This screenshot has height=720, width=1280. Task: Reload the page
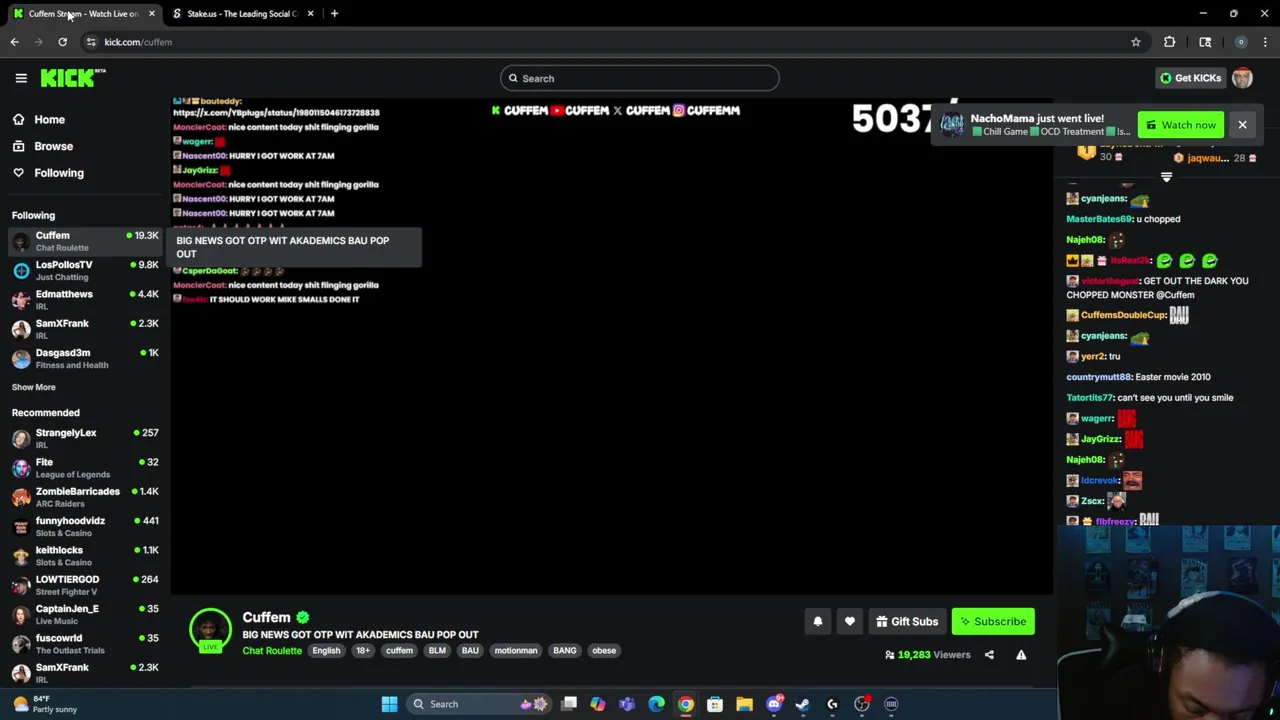[x=62, y=42]
